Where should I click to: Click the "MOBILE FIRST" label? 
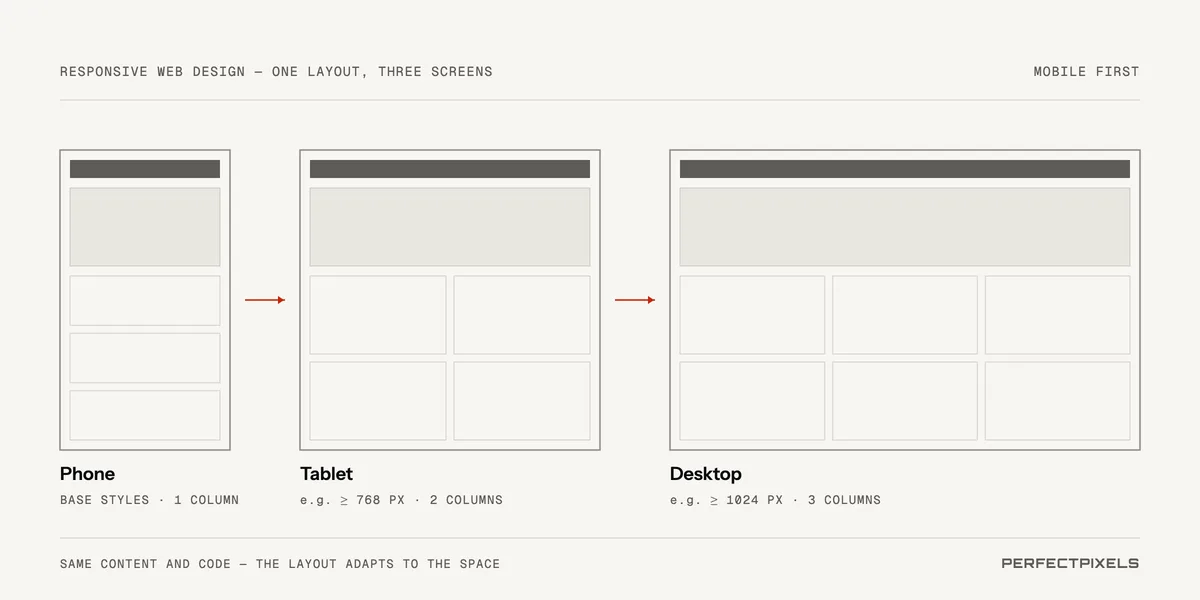click(1086, 72)
